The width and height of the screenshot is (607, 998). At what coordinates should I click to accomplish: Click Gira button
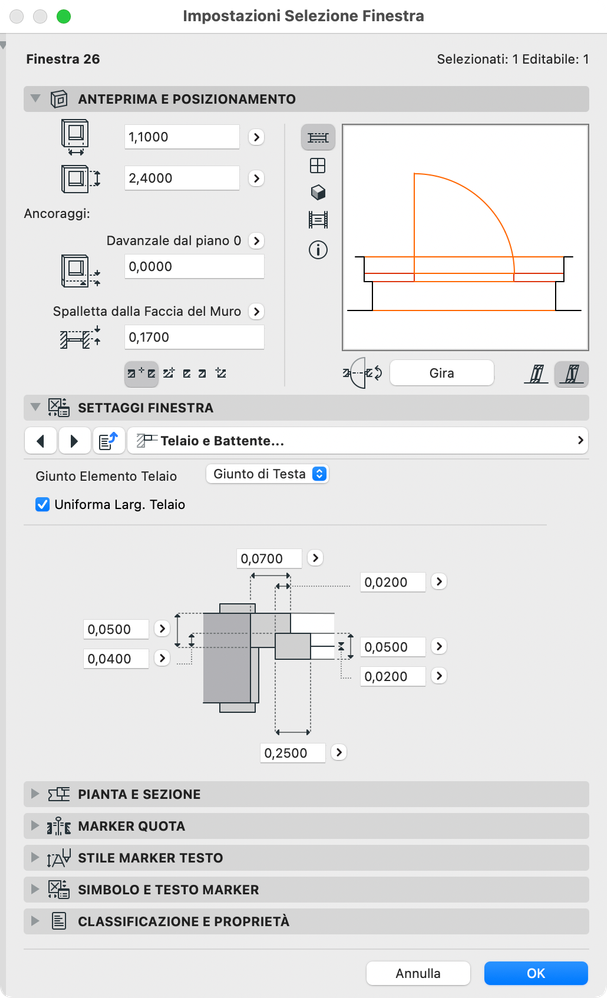(442, 373)
